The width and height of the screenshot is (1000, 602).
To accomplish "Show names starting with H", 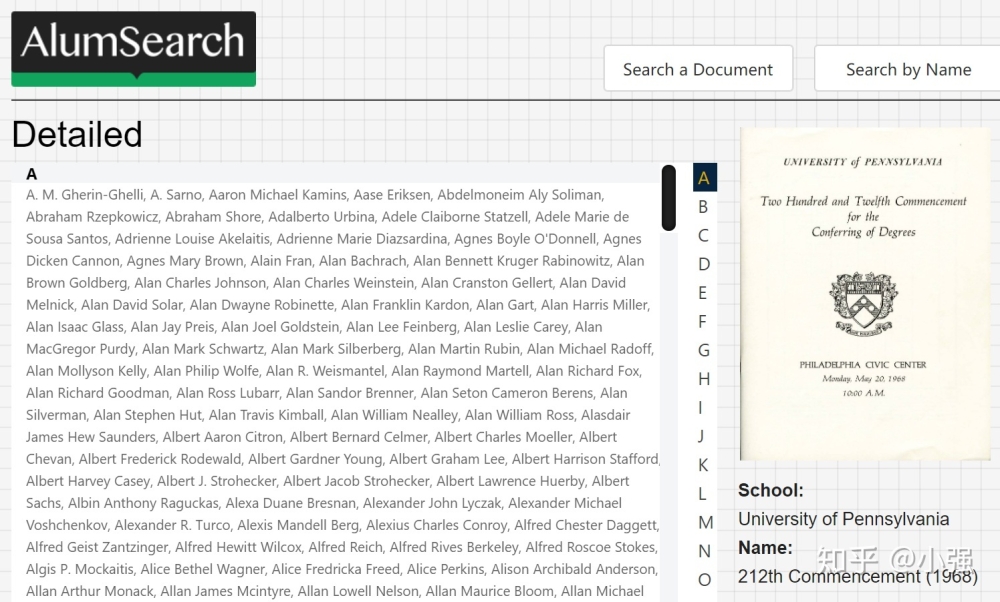I will pos(703,379).
